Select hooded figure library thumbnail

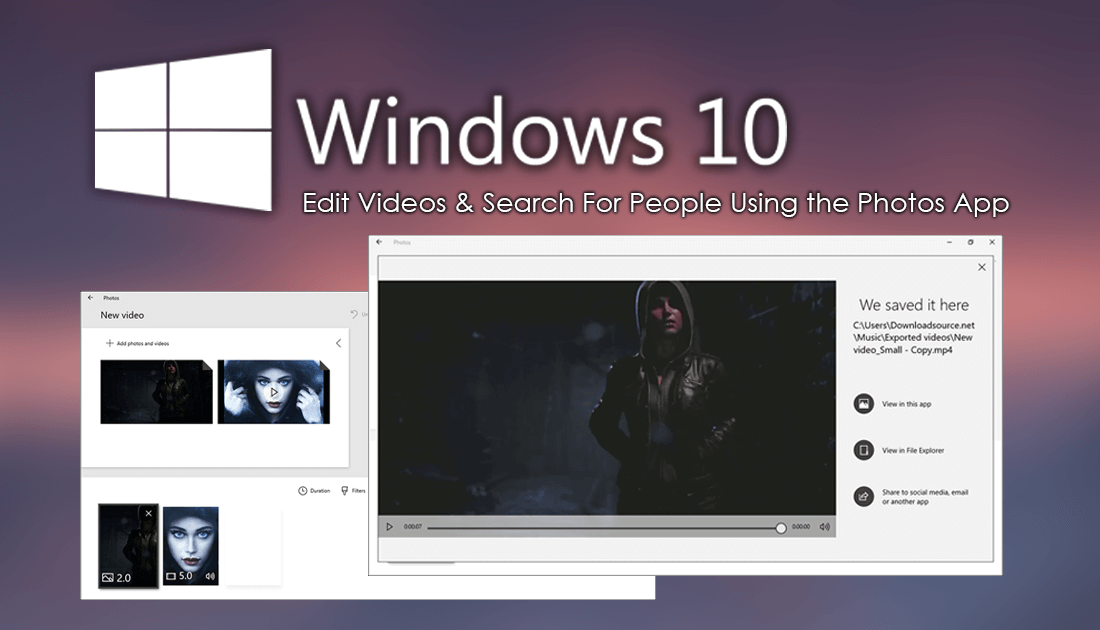click(x=156, y=391)
